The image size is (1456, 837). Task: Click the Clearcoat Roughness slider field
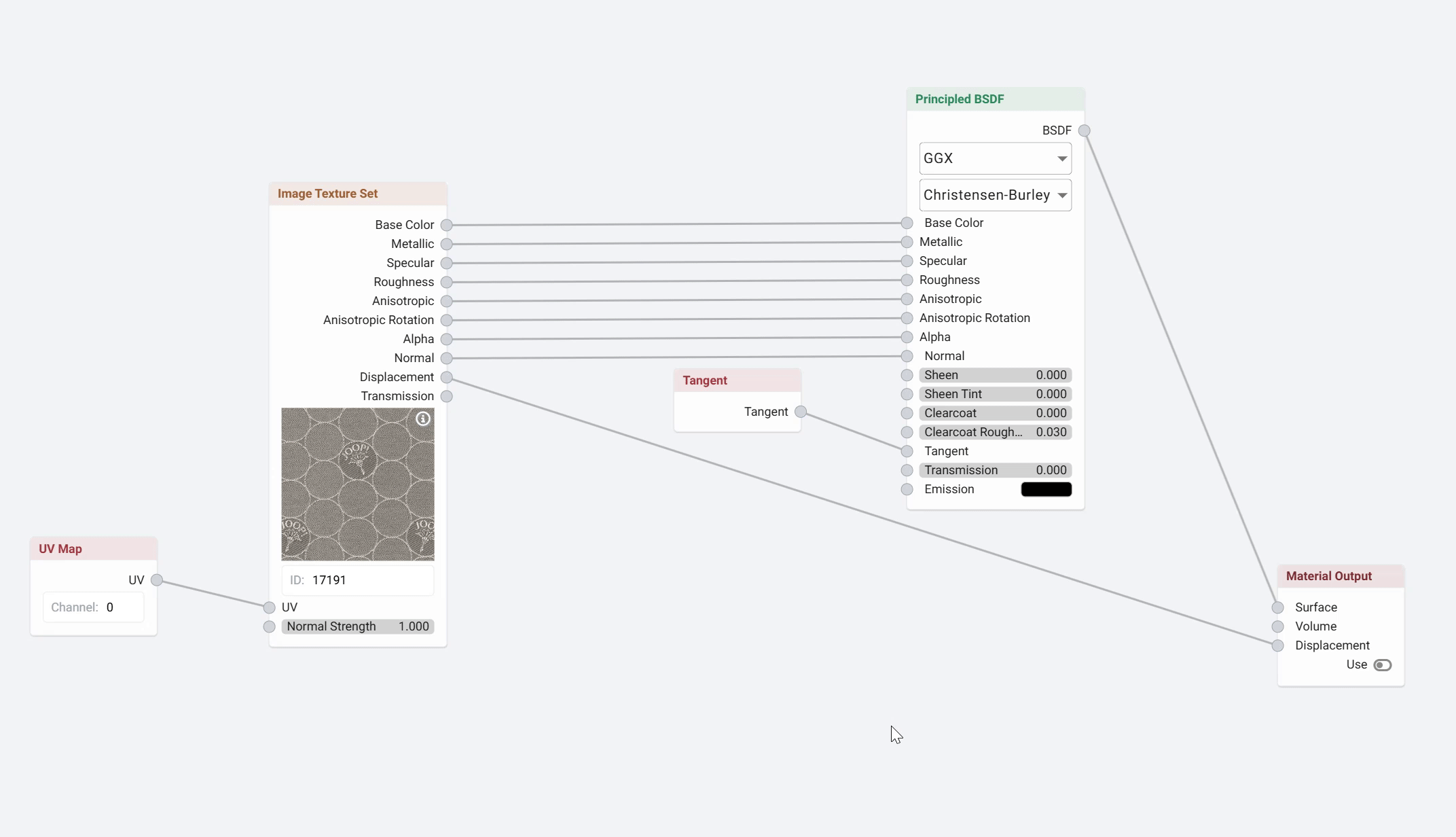point(995,432)
